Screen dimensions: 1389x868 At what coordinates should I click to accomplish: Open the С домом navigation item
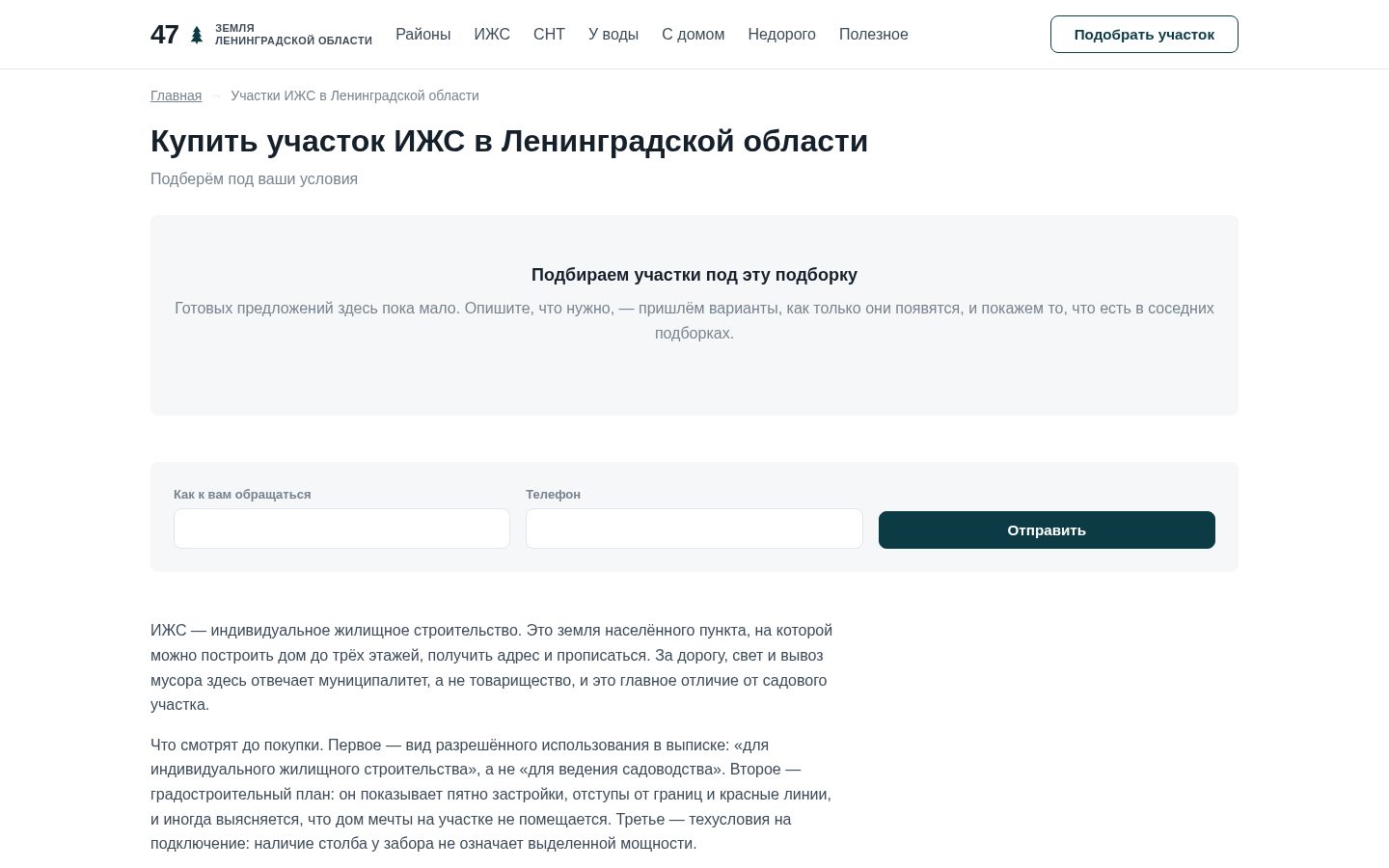click(693, 35)
